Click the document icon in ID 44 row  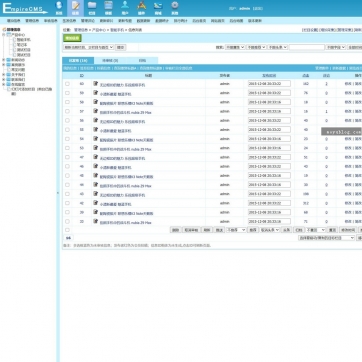pyautogui.click(x=96, y=184)
